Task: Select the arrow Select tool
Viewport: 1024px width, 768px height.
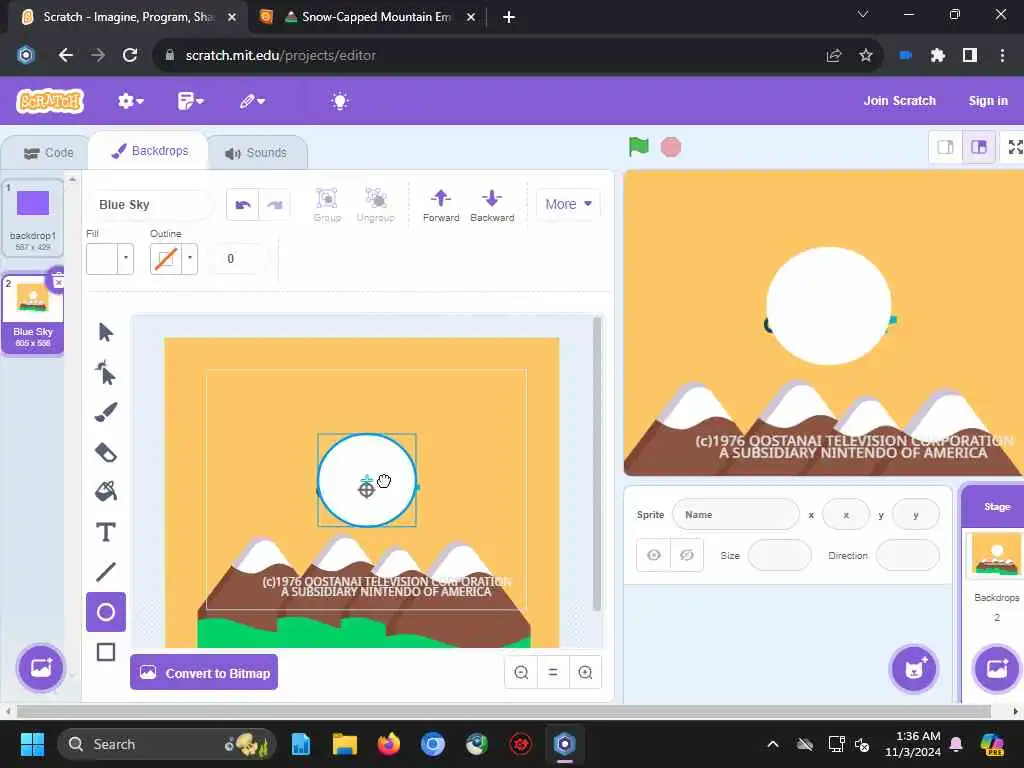Action: tap(105, 332)
